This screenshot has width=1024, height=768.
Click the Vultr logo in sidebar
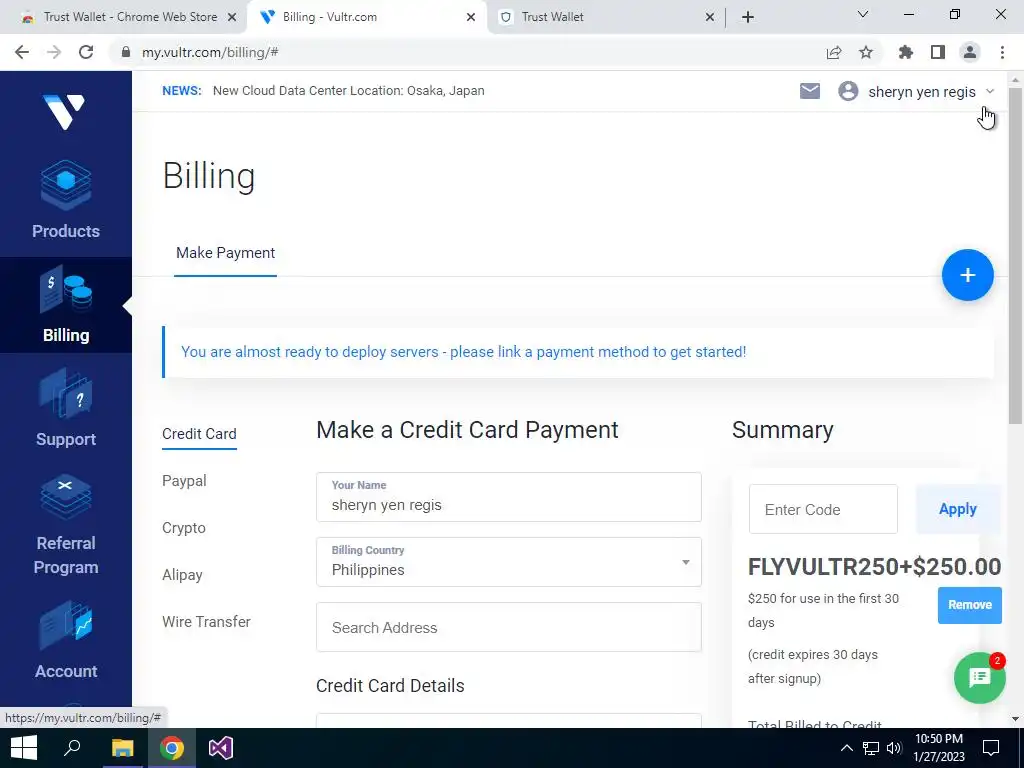click(64, 112)
